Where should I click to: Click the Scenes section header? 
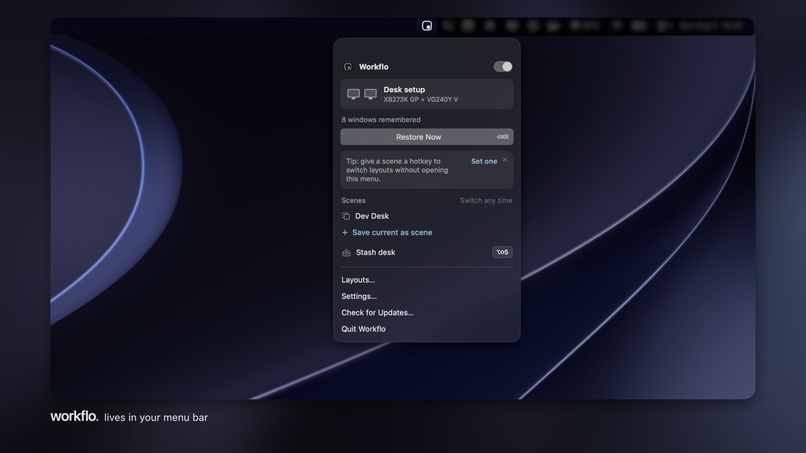pyautogui.click(x=354, y=201)
